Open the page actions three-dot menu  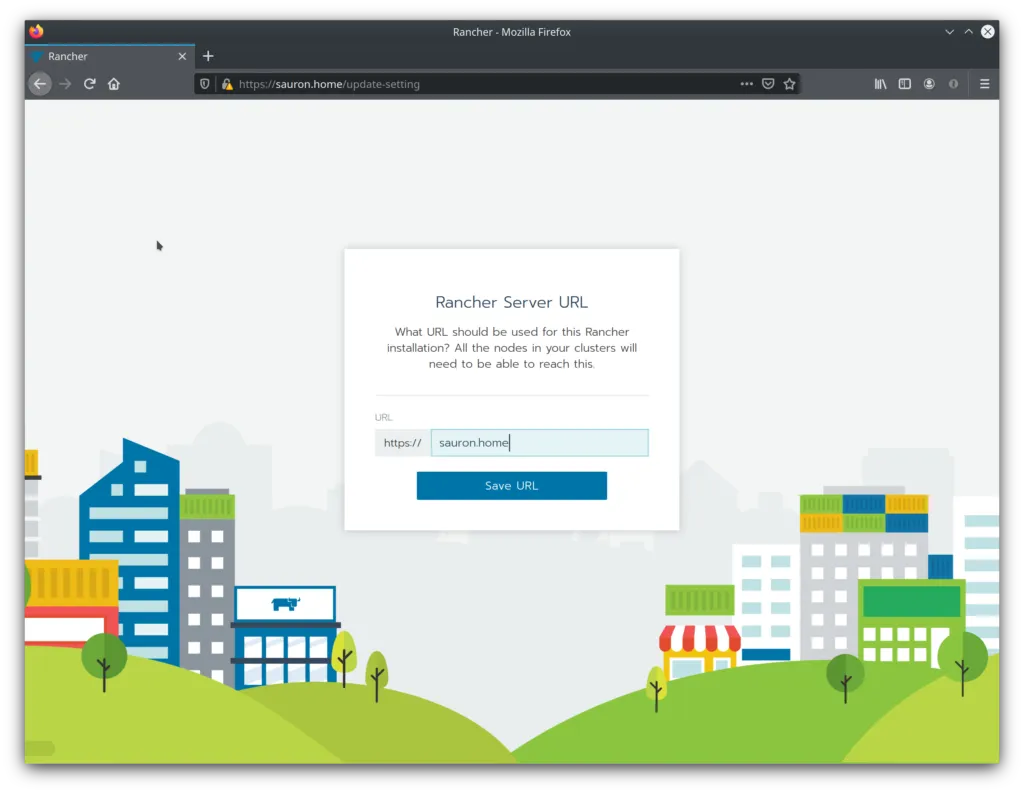(x=746, y=84)
